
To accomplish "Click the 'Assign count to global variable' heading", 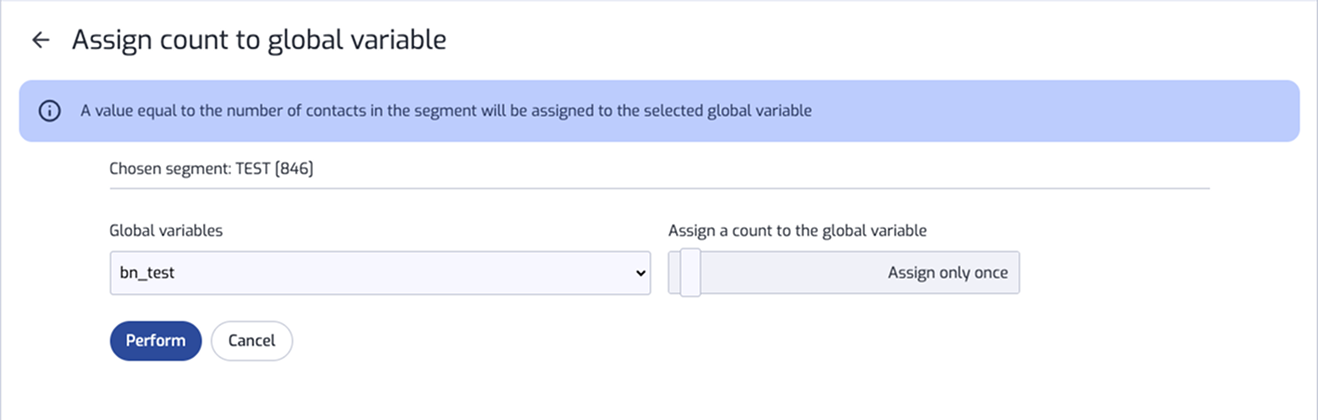I will coord(259,40).
